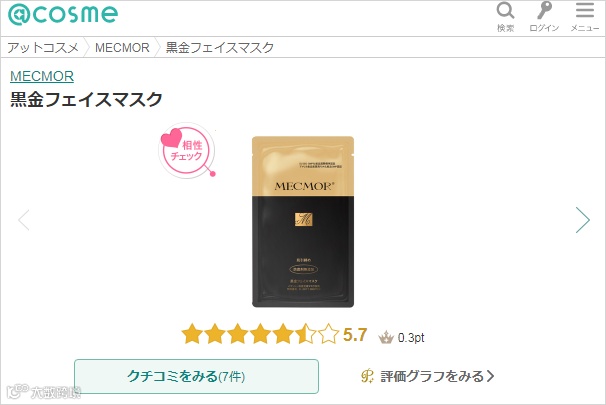Click クチコミをみる(7件) button
606x405 pixels.
tap(196, 376)
